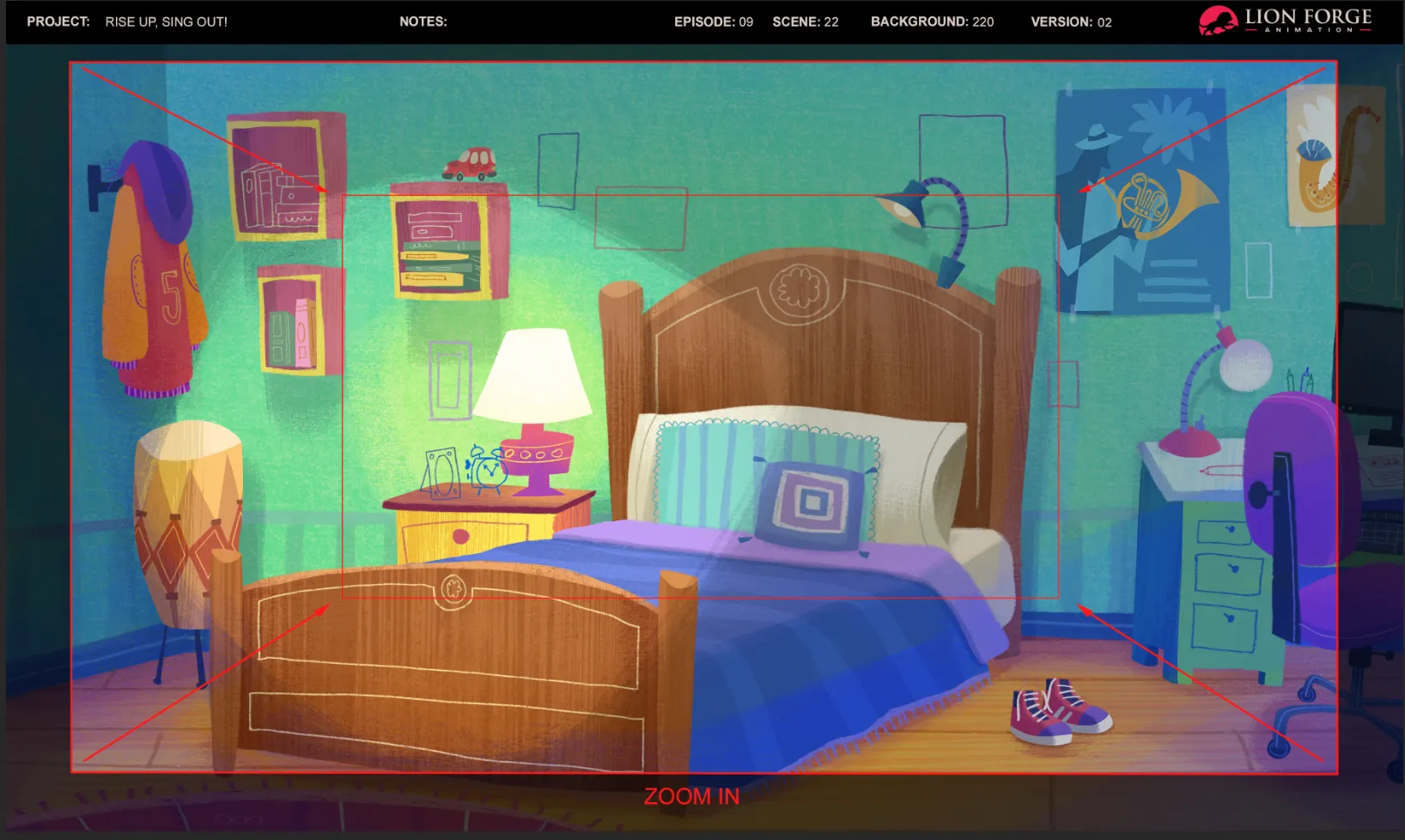Click the EPISODE: 09 text
This screenshot has height=840, width=1405.
click(714, 21)
